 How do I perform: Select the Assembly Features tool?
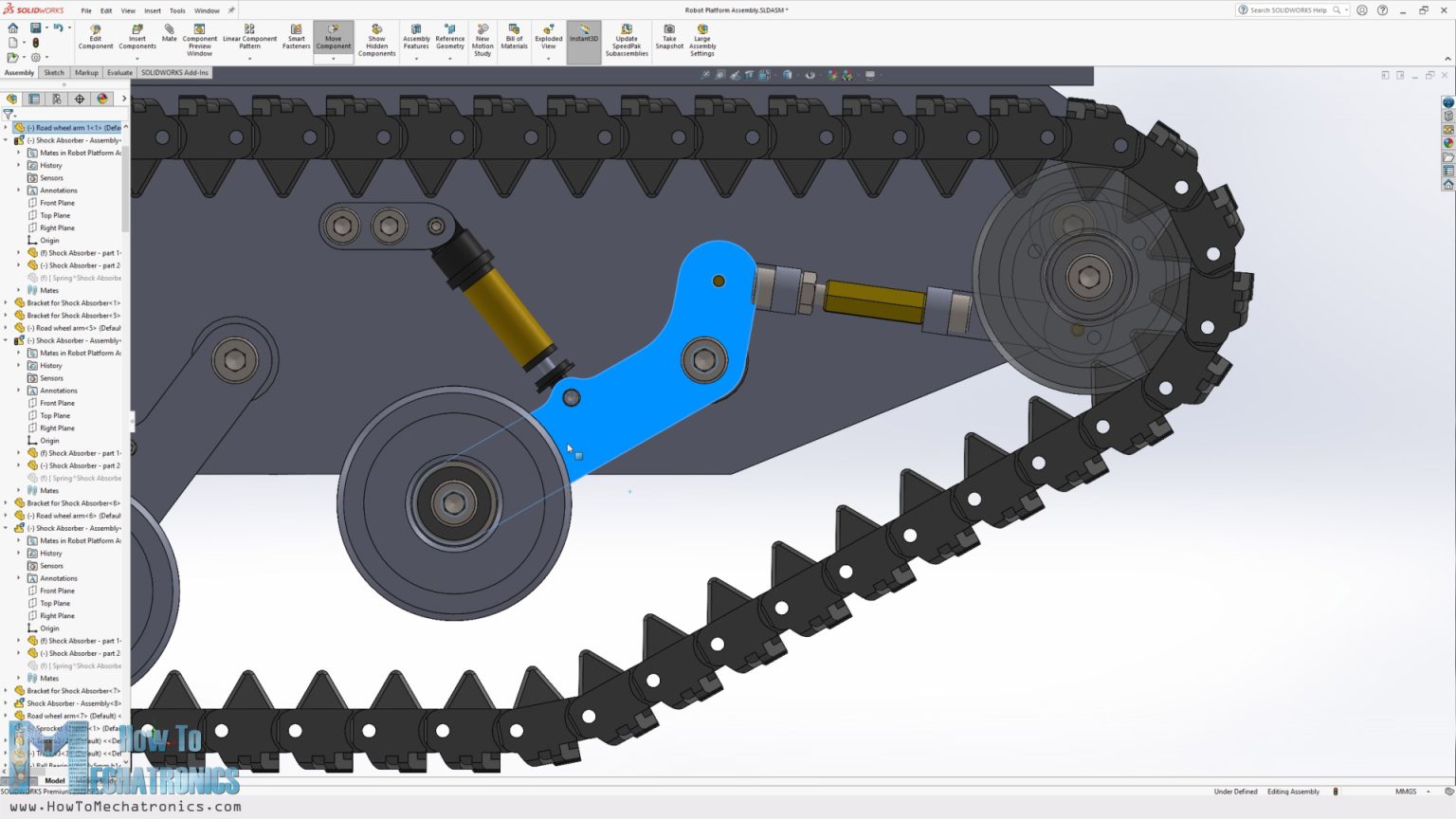[x=415, y=38]
